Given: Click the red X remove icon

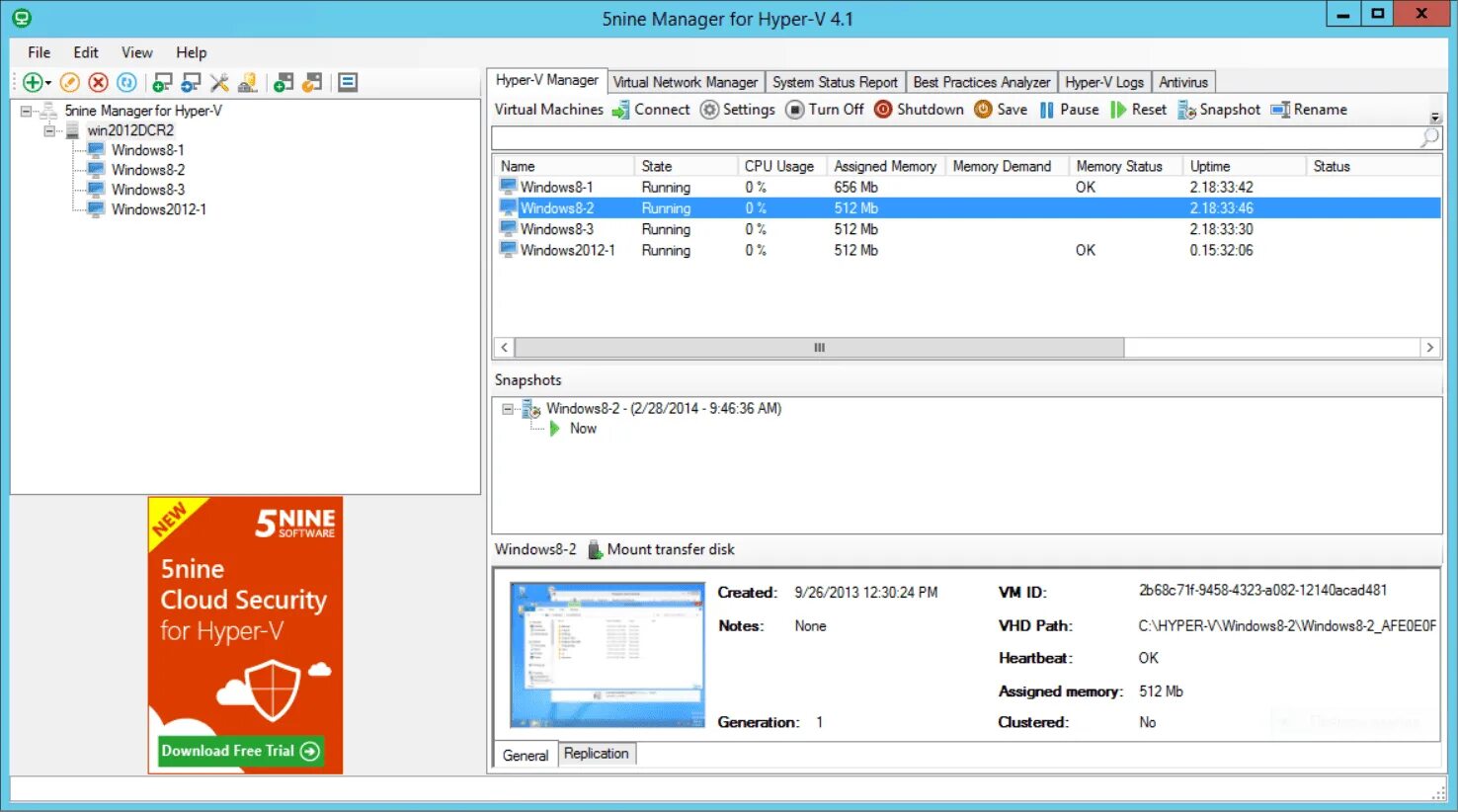Looking at the screenshot, I should pos(98,83).
